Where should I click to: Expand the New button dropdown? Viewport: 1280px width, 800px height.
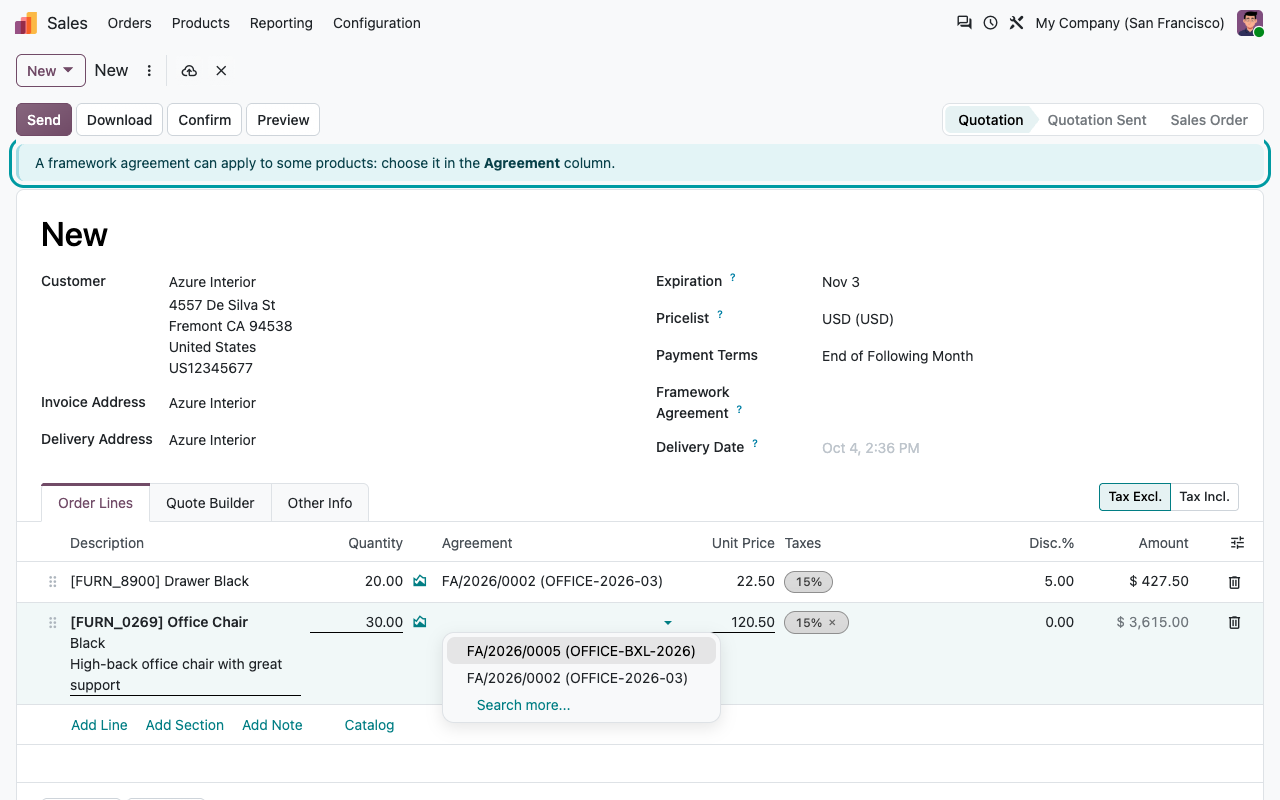click(51, 71)
